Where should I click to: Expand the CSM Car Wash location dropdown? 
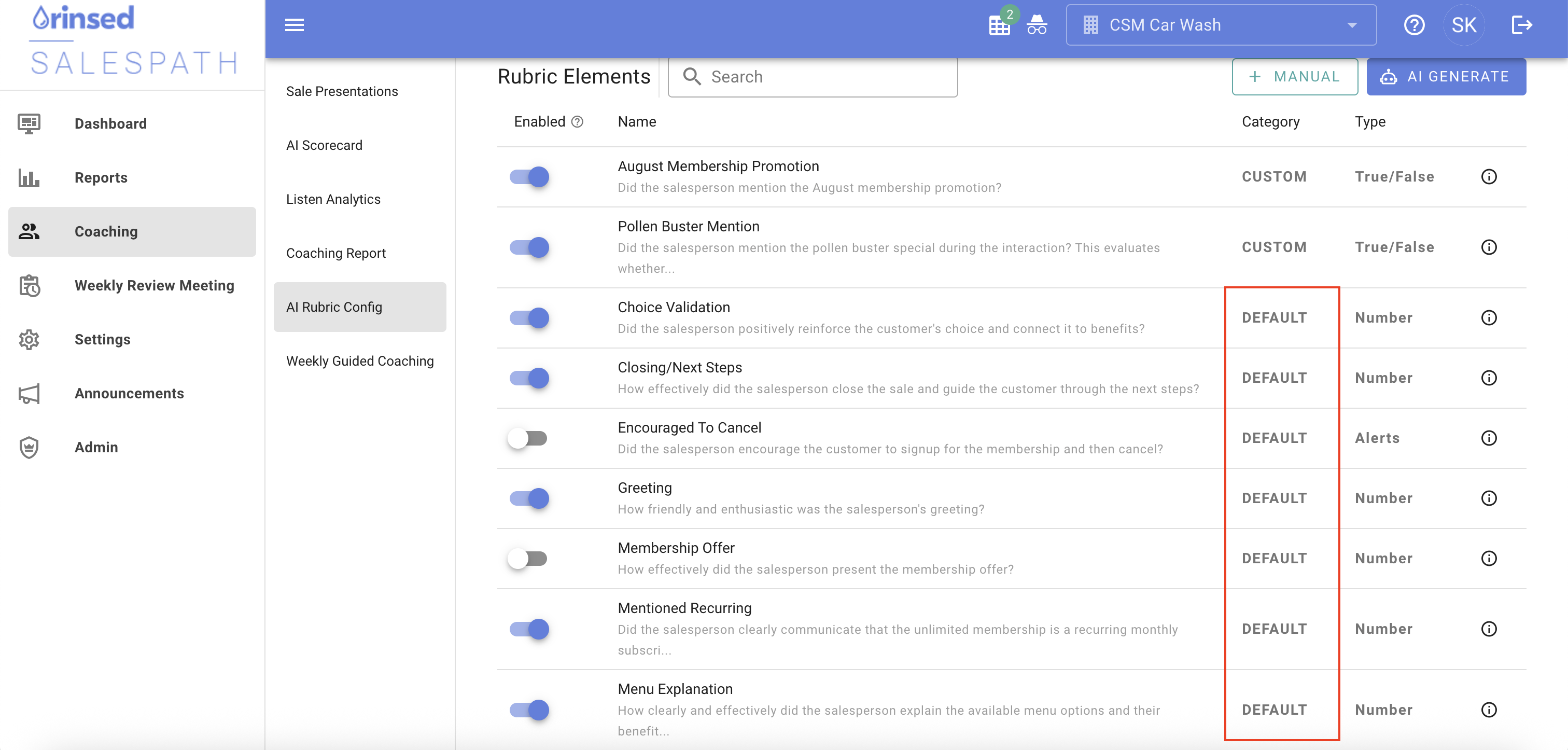pyautogui.click(x=1221, y=25)
